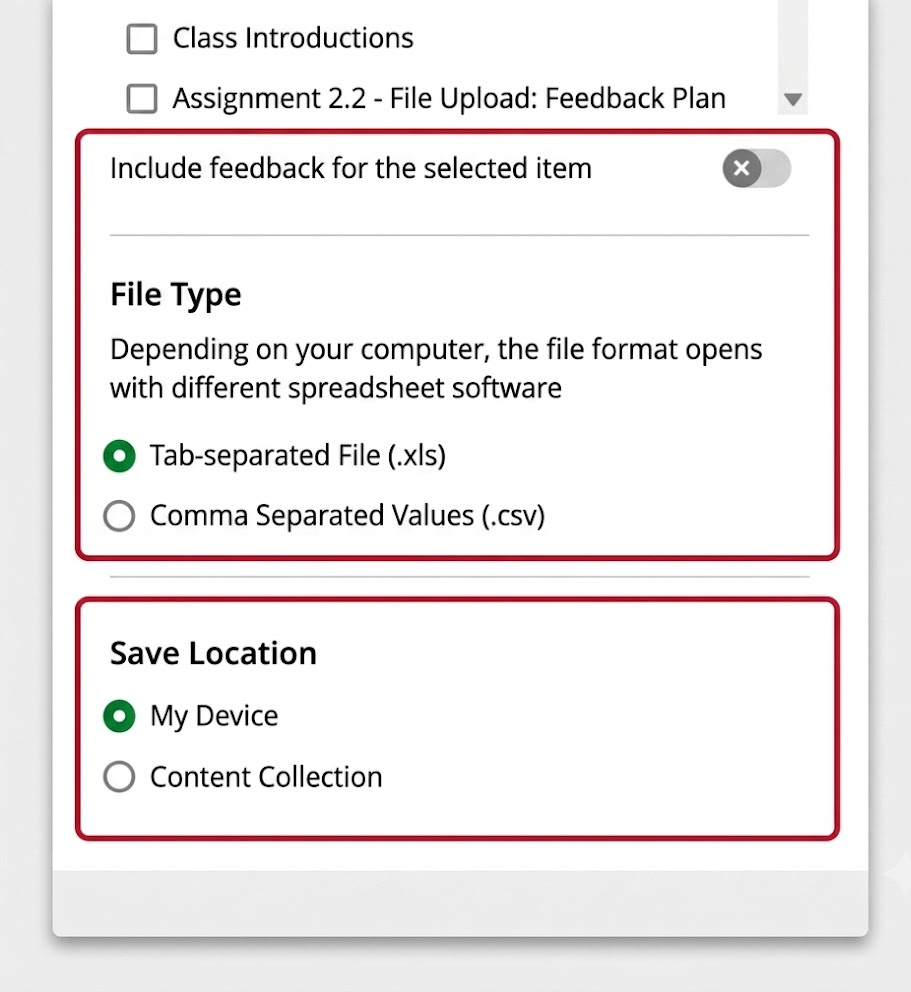Check the Assignment 2.2 File Upload checkbox
This screenshot has height=992, width=911.
(x=142, y=99)
